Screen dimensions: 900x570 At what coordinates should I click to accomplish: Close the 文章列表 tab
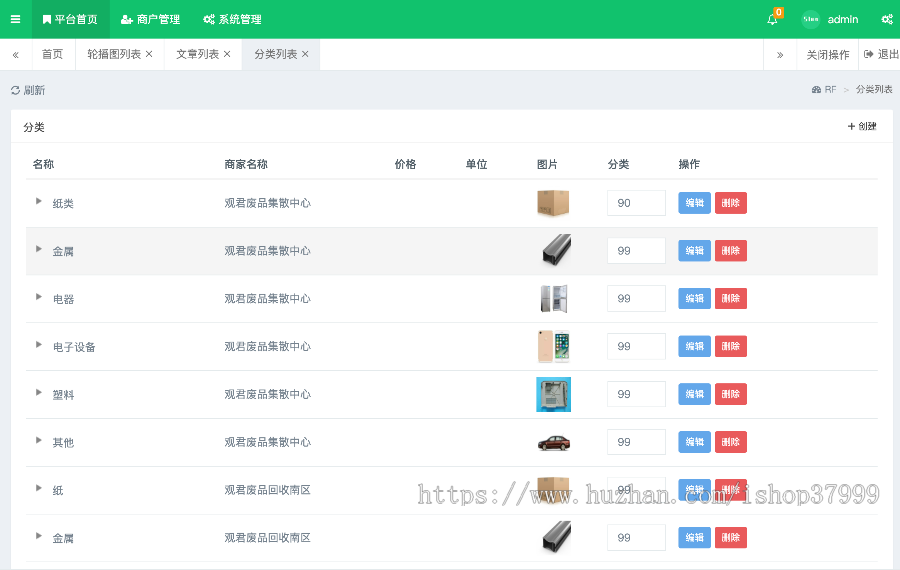click(227, 54)
